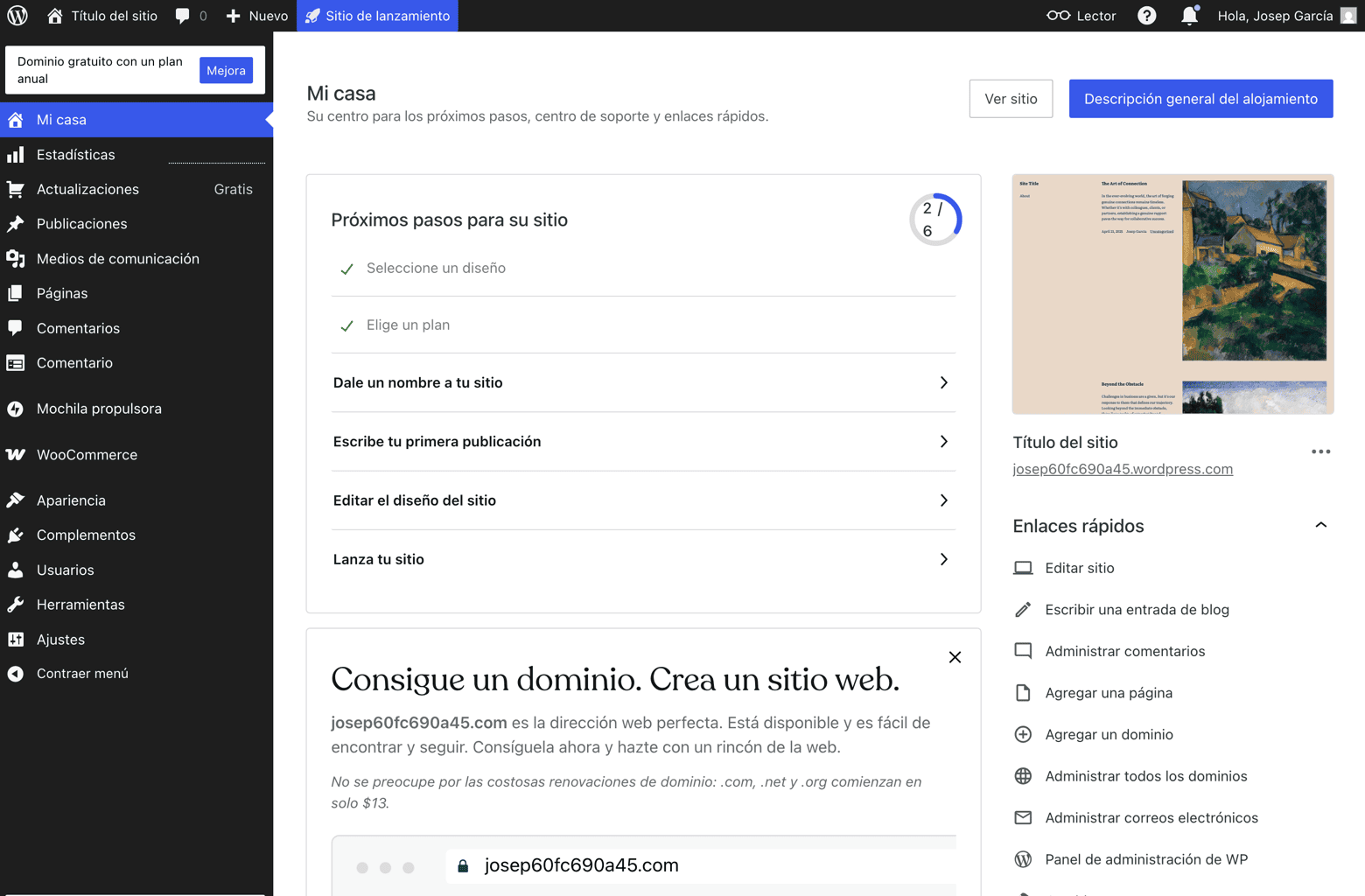Click the globe icon for managing domains
1365x896 pixels.
tap(1023, 776)
